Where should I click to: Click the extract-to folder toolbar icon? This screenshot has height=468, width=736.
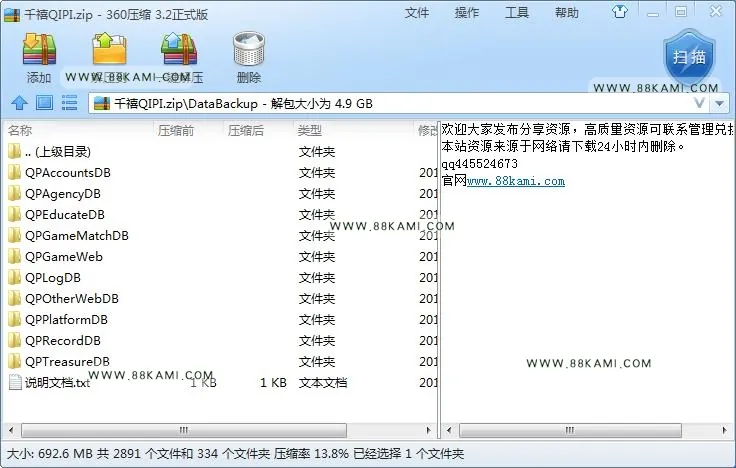[109, 49]
